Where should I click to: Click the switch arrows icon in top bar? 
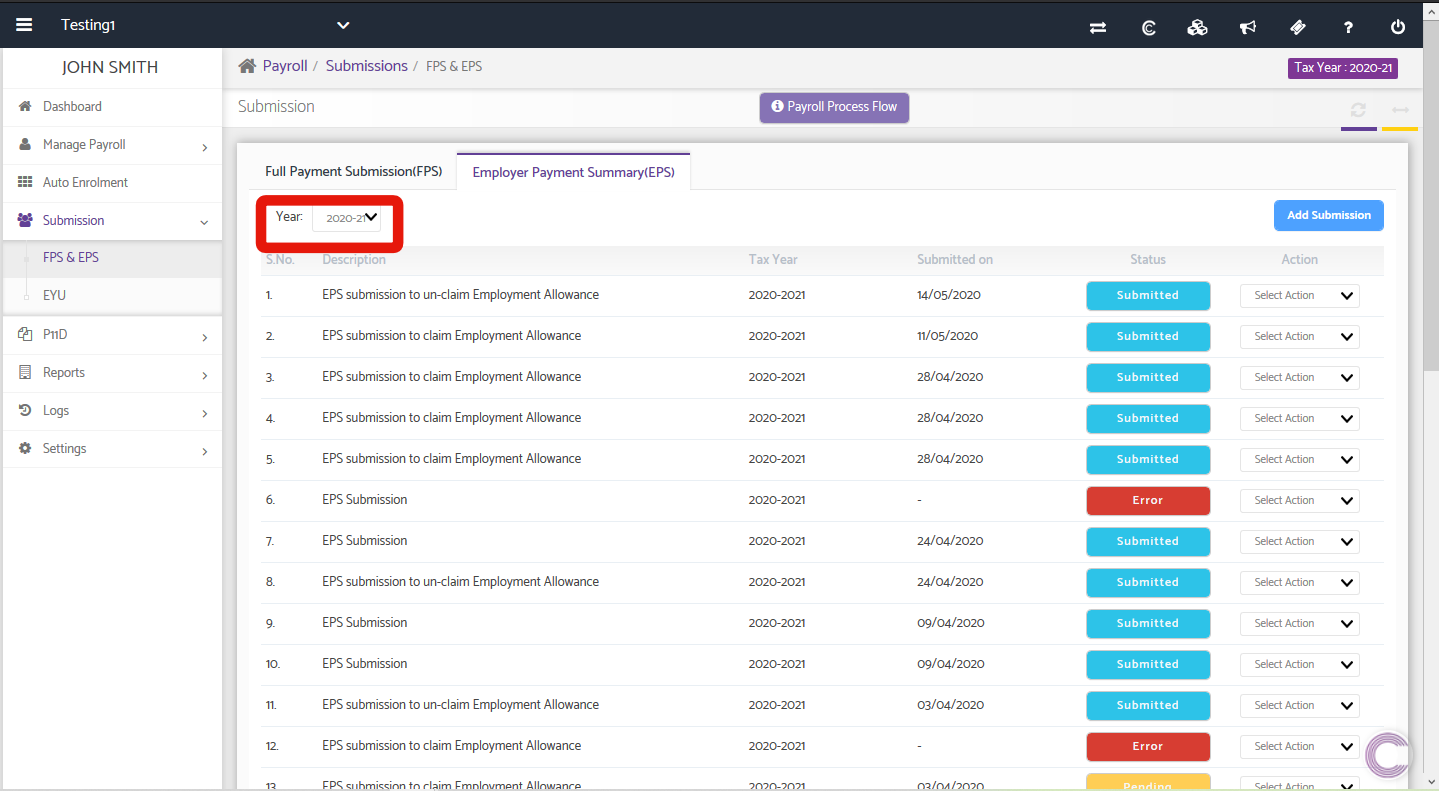(x=1098, y=28)
